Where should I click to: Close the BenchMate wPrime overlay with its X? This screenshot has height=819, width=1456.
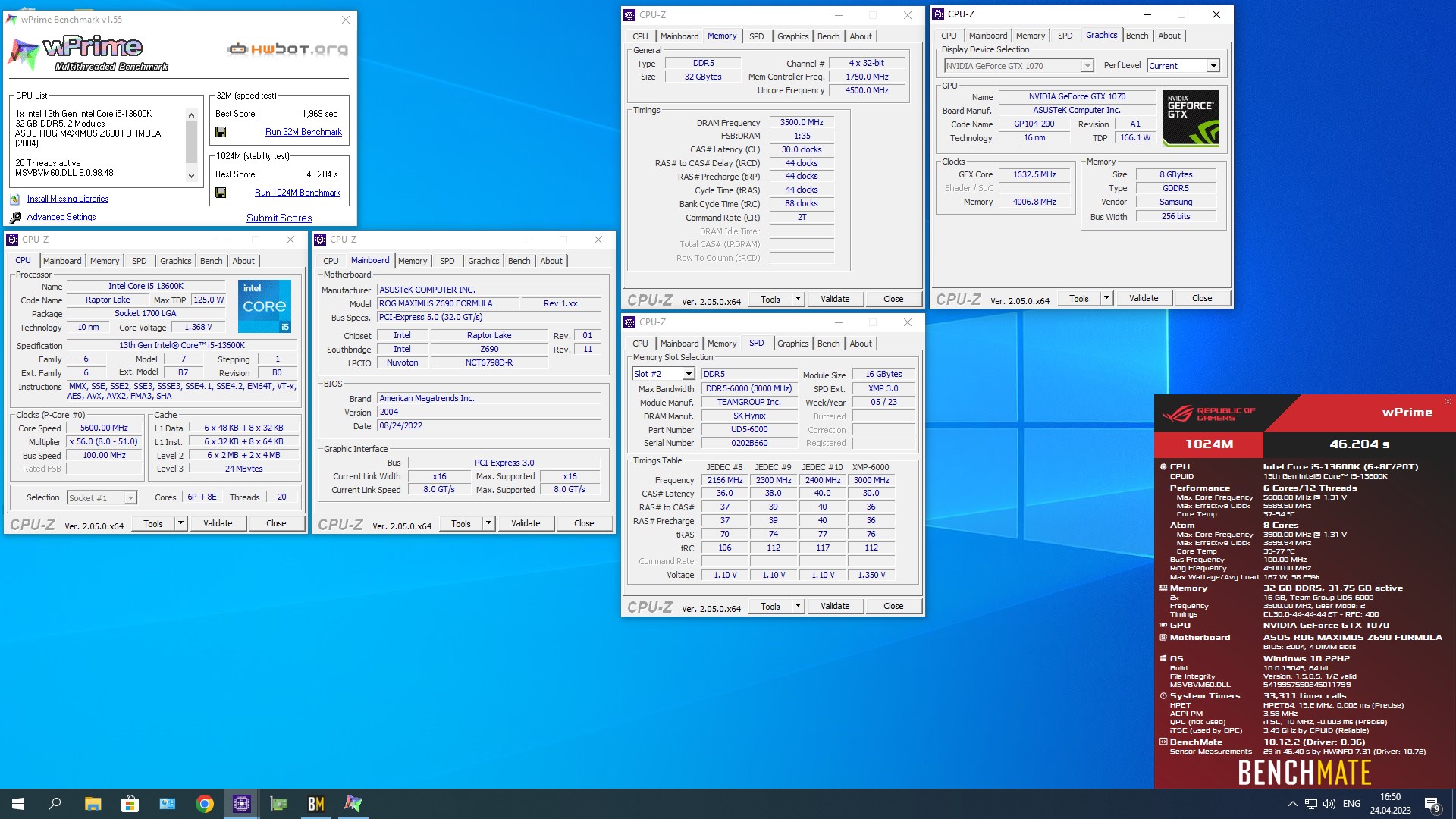[1447, 402]
